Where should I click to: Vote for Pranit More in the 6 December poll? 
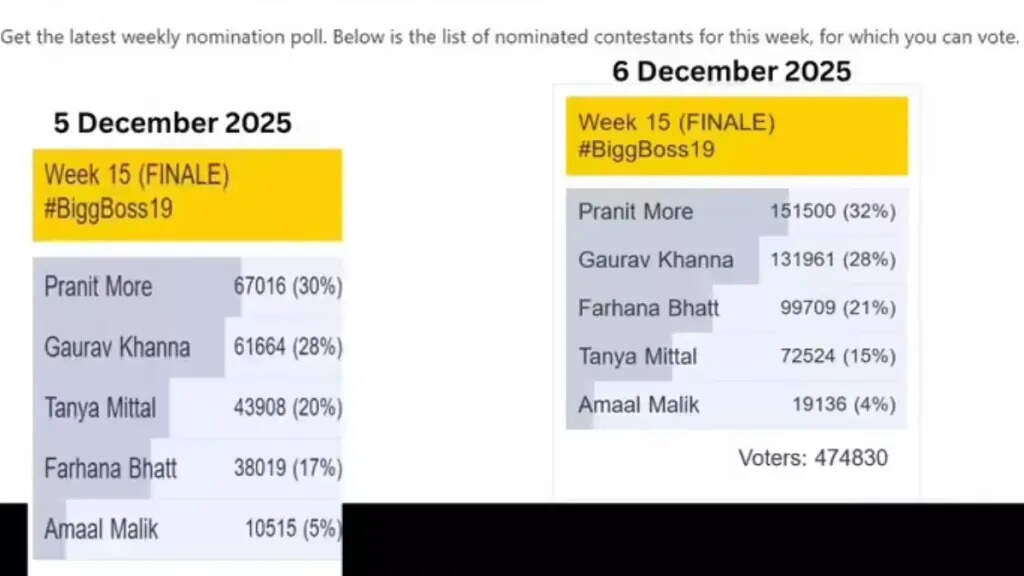click(635, 212)
